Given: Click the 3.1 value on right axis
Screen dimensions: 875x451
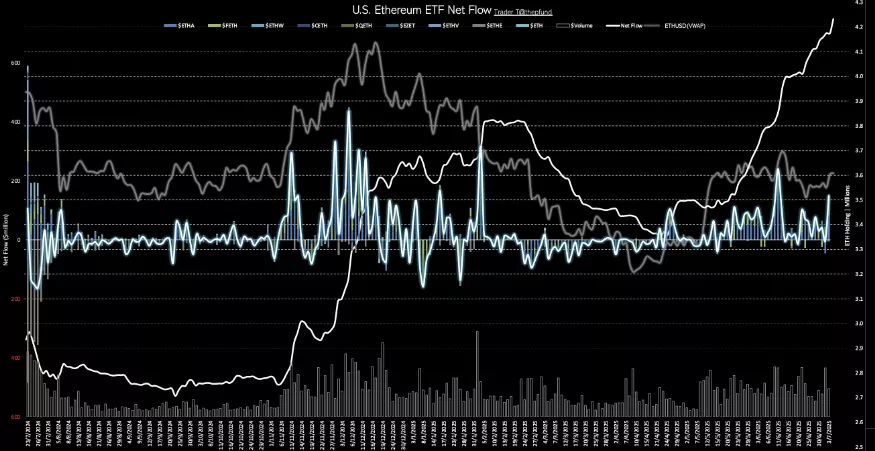Looking at the screenshot, I should pyautogui.click(x=859, y=299).
